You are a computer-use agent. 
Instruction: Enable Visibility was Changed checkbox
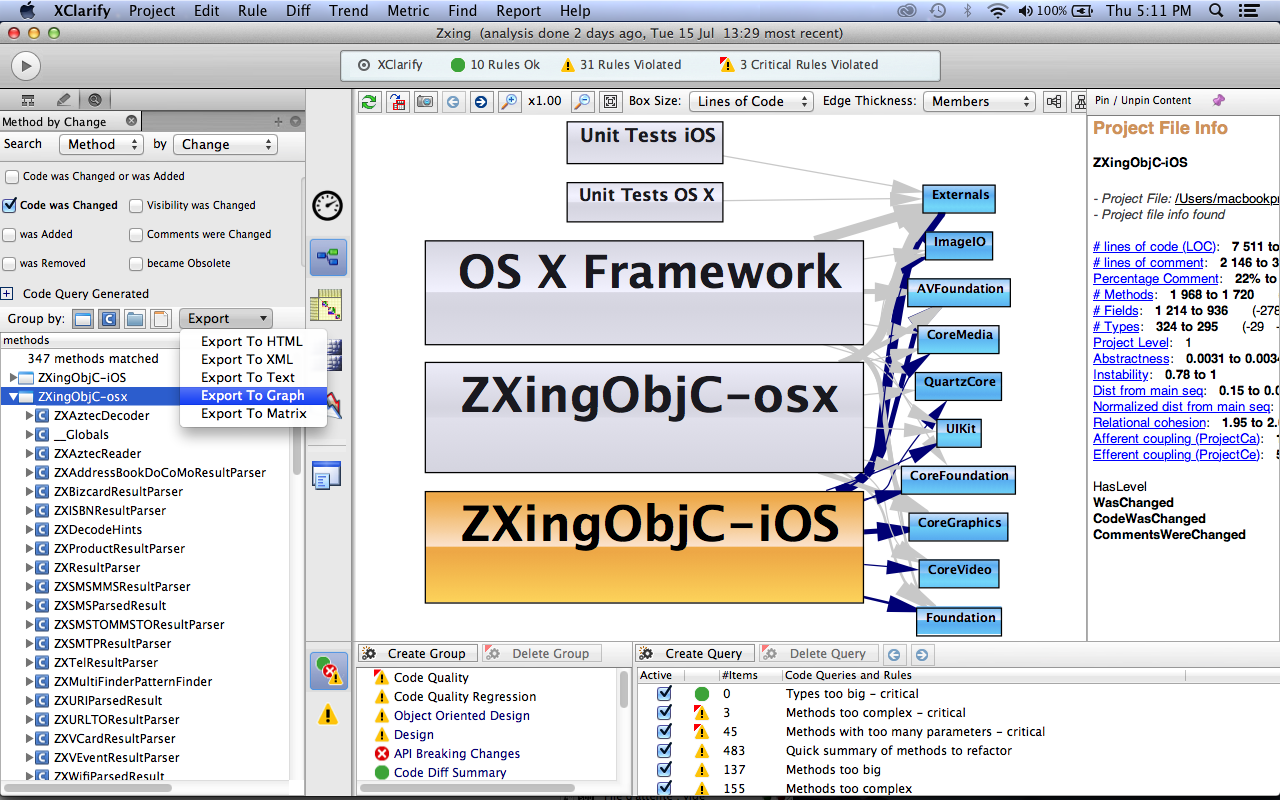point(136,206)
